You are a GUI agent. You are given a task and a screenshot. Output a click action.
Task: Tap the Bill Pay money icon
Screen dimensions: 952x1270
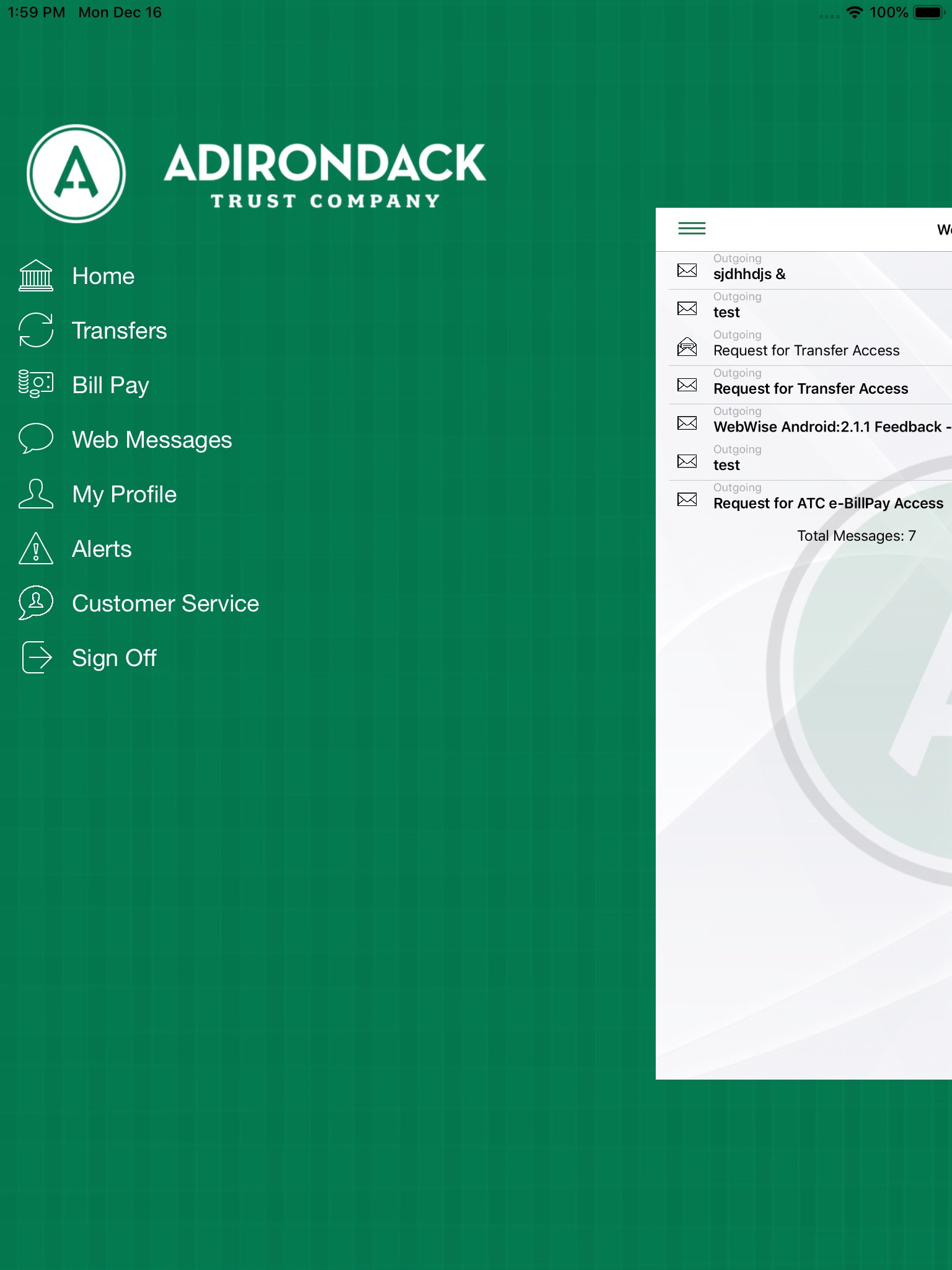click(x=36, y=384)
